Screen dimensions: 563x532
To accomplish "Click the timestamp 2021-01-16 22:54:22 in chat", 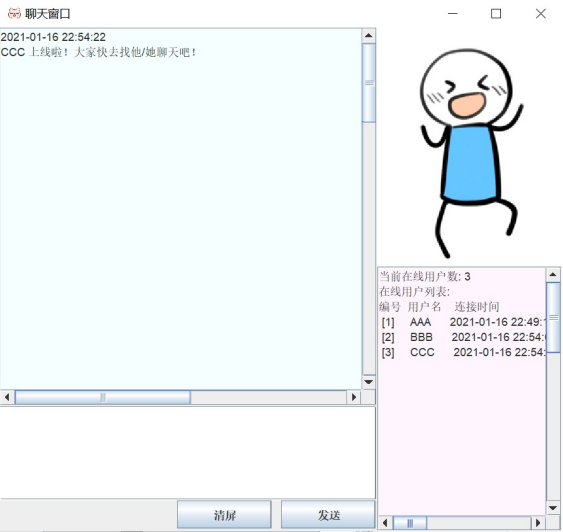I will click(53, 37).
